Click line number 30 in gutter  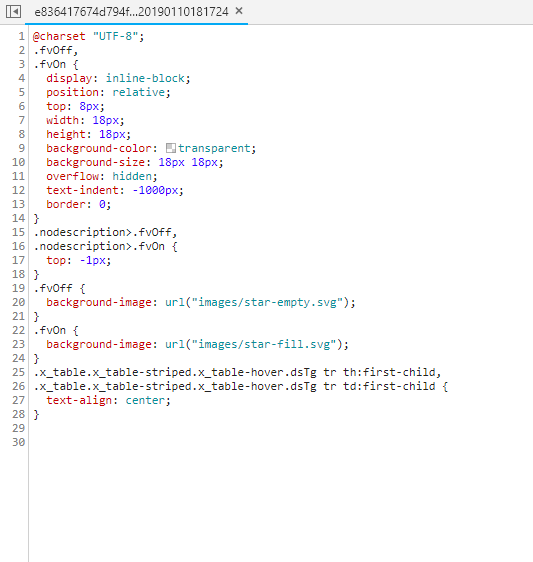click(19, 442)
